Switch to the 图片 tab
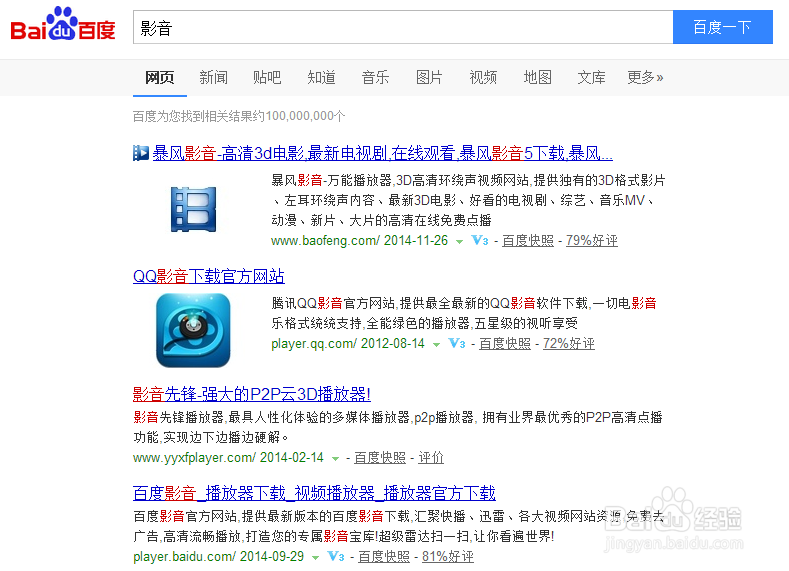Image resolution: width=789 pixels, height=571 pixels. (429, 77)
